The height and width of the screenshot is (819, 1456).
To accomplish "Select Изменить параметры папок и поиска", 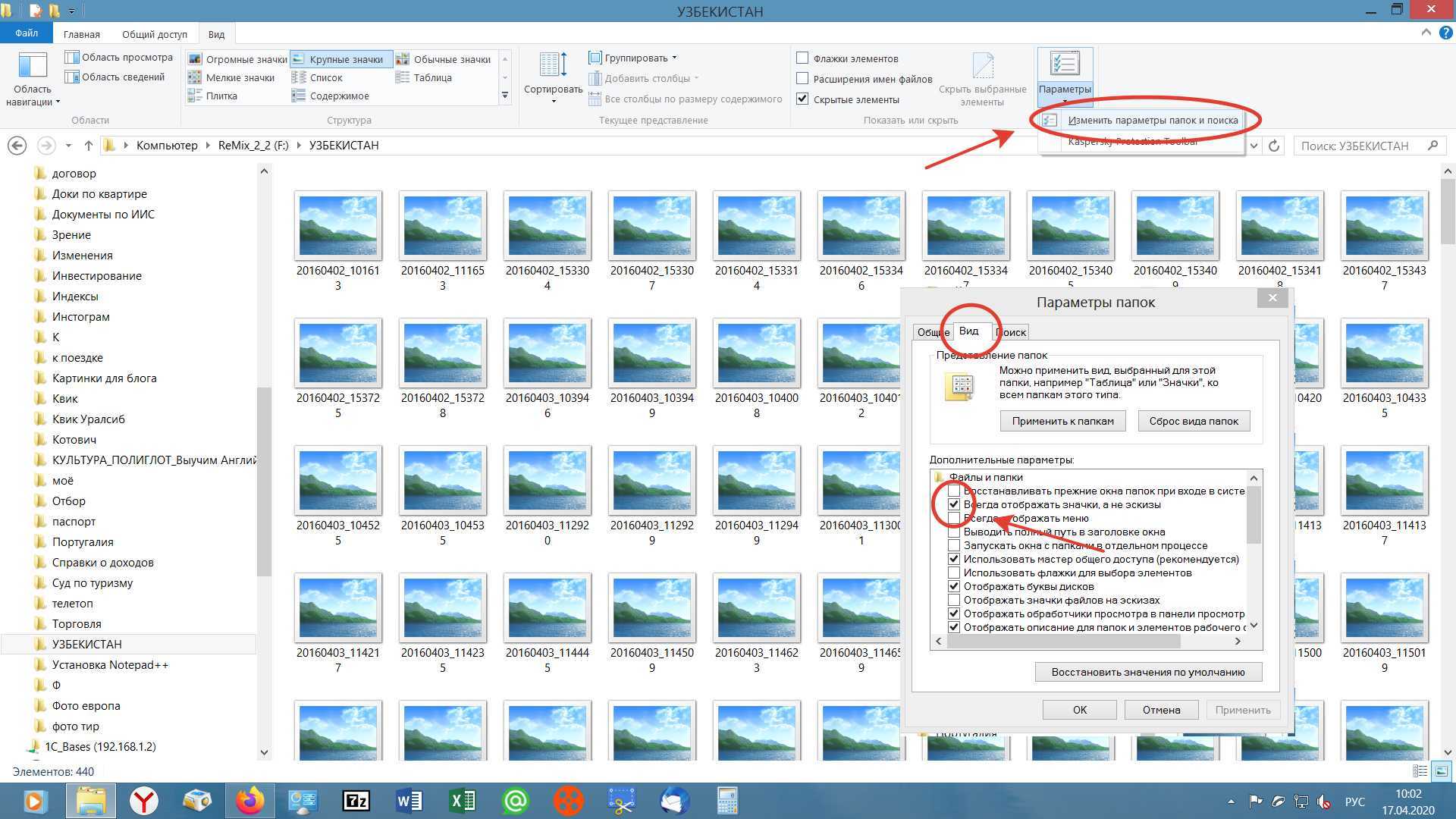I will coord(1153,120).
